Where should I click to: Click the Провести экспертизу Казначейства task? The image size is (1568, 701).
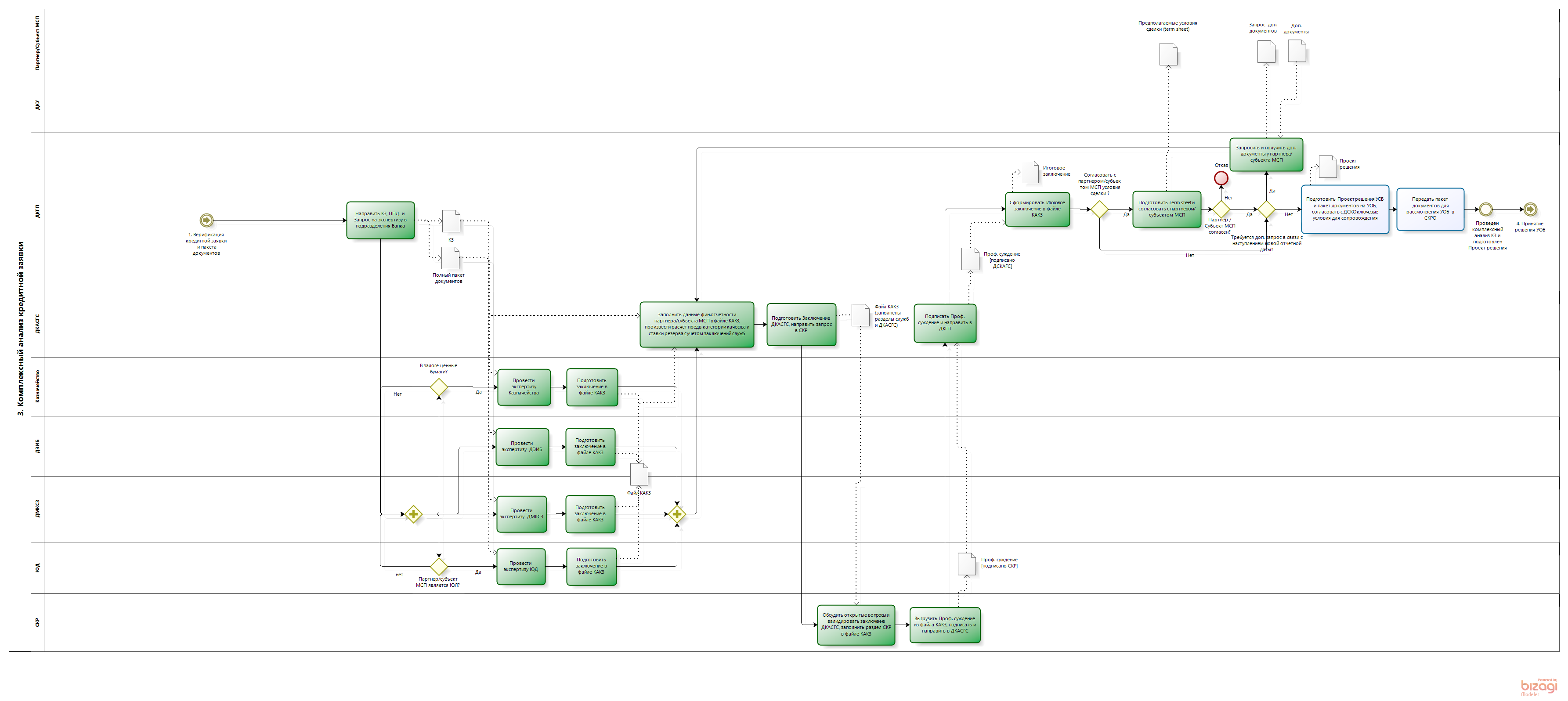pyautogui.click(x=524, y=387)
